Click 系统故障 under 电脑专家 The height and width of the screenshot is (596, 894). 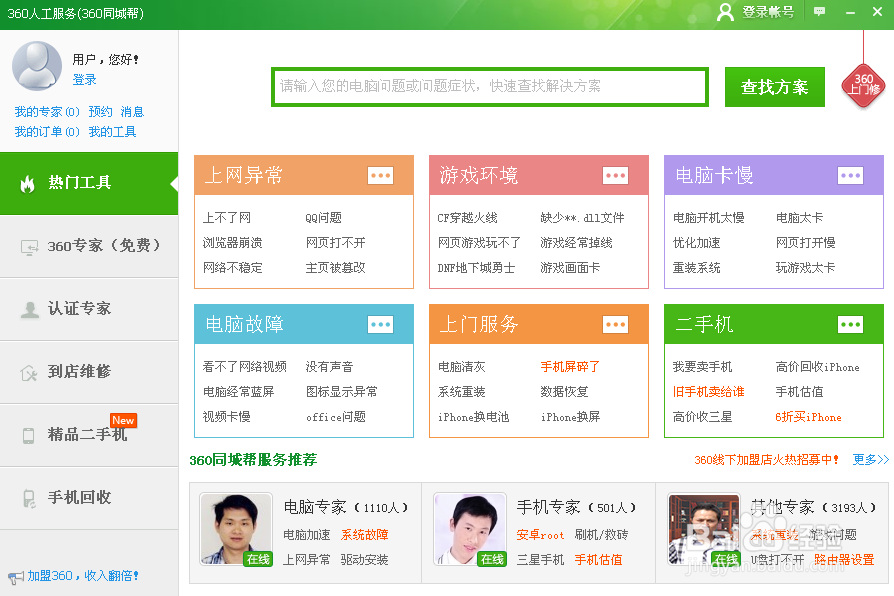(364, 534)
